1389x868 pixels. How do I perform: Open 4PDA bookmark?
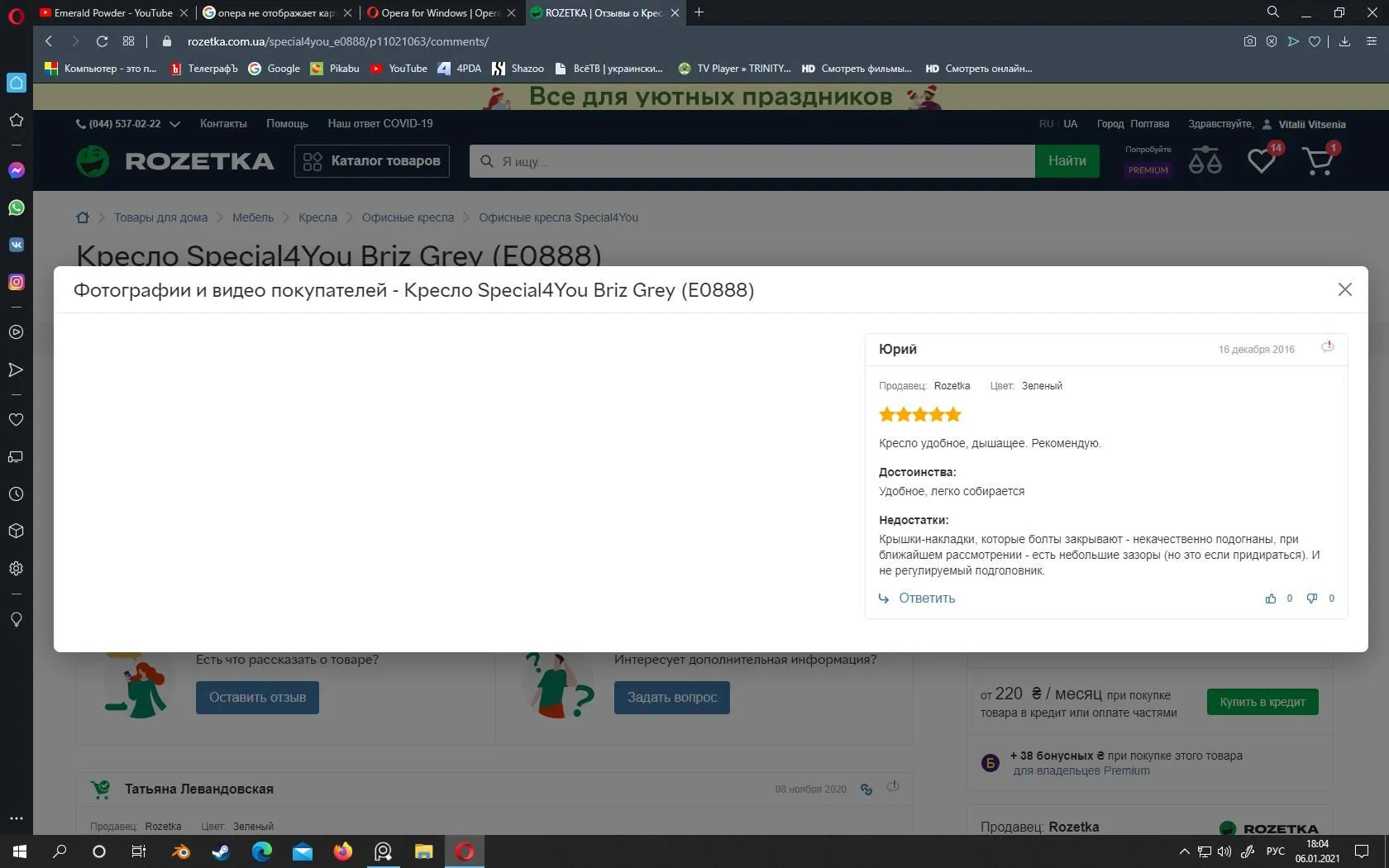point(460,69)
